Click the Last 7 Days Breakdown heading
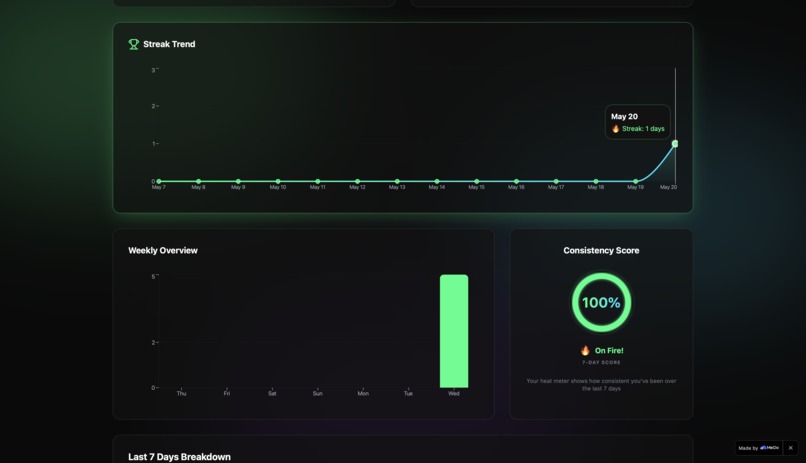Viewport: 806px width, 463px height. (x=179, y=457)
